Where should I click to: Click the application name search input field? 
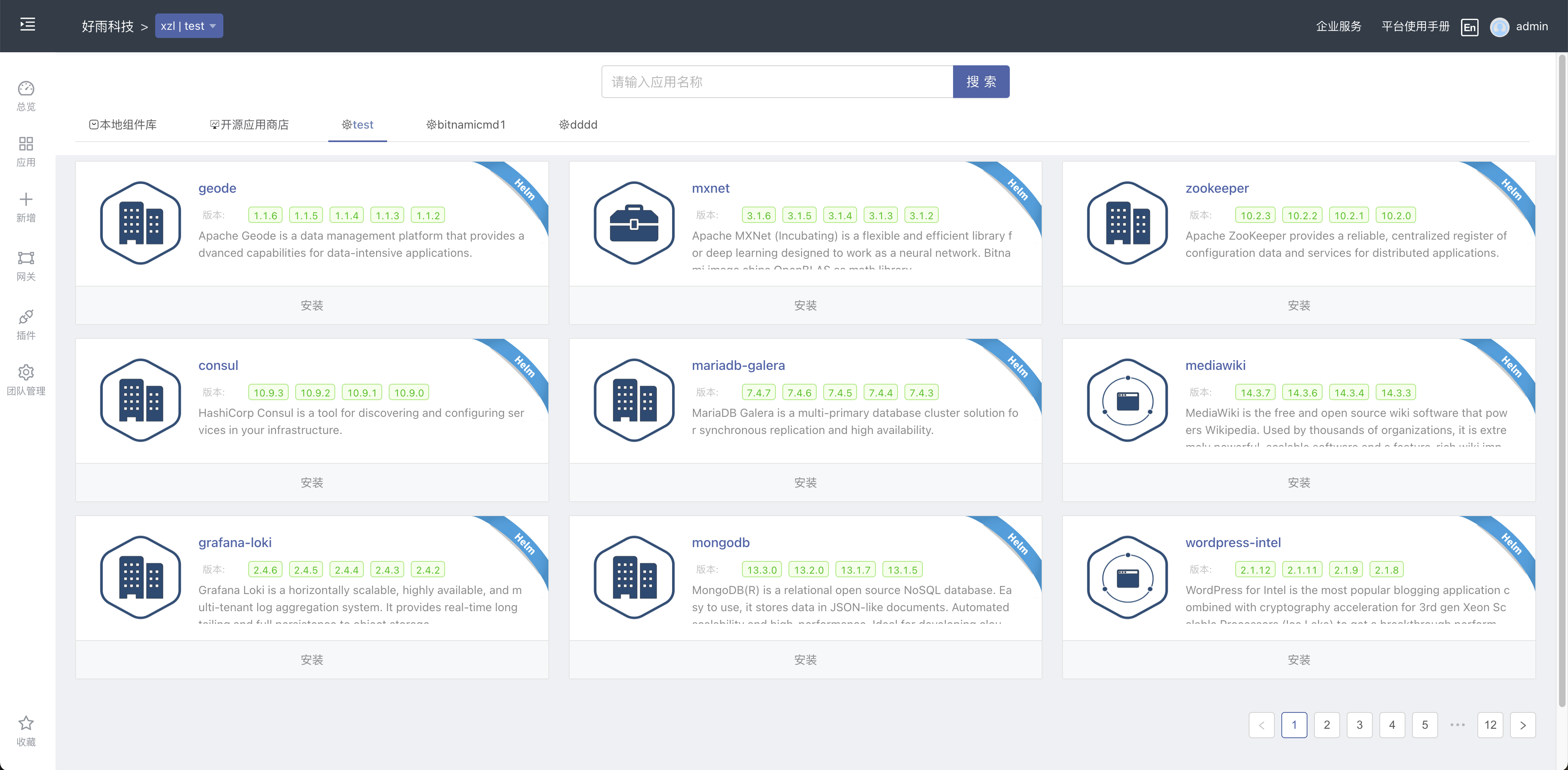pos(777,81)
